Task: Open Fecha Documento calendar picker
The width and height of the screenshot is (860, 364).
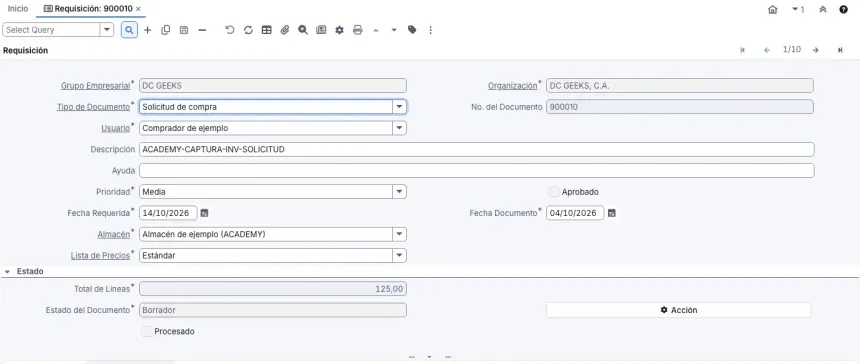Action: pyautogui.click(x=612, y=213)
